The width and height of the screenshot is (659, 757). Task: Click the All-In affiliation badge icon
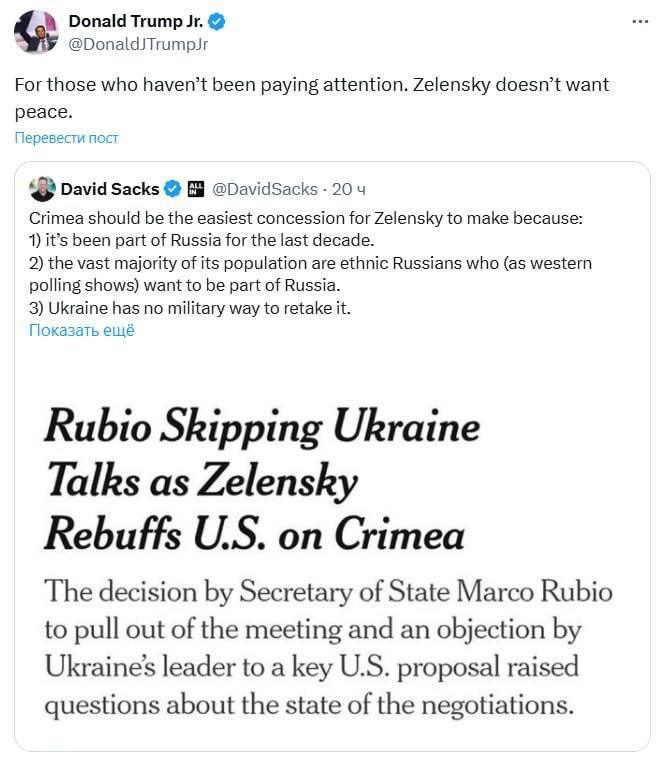pos(196,189)
